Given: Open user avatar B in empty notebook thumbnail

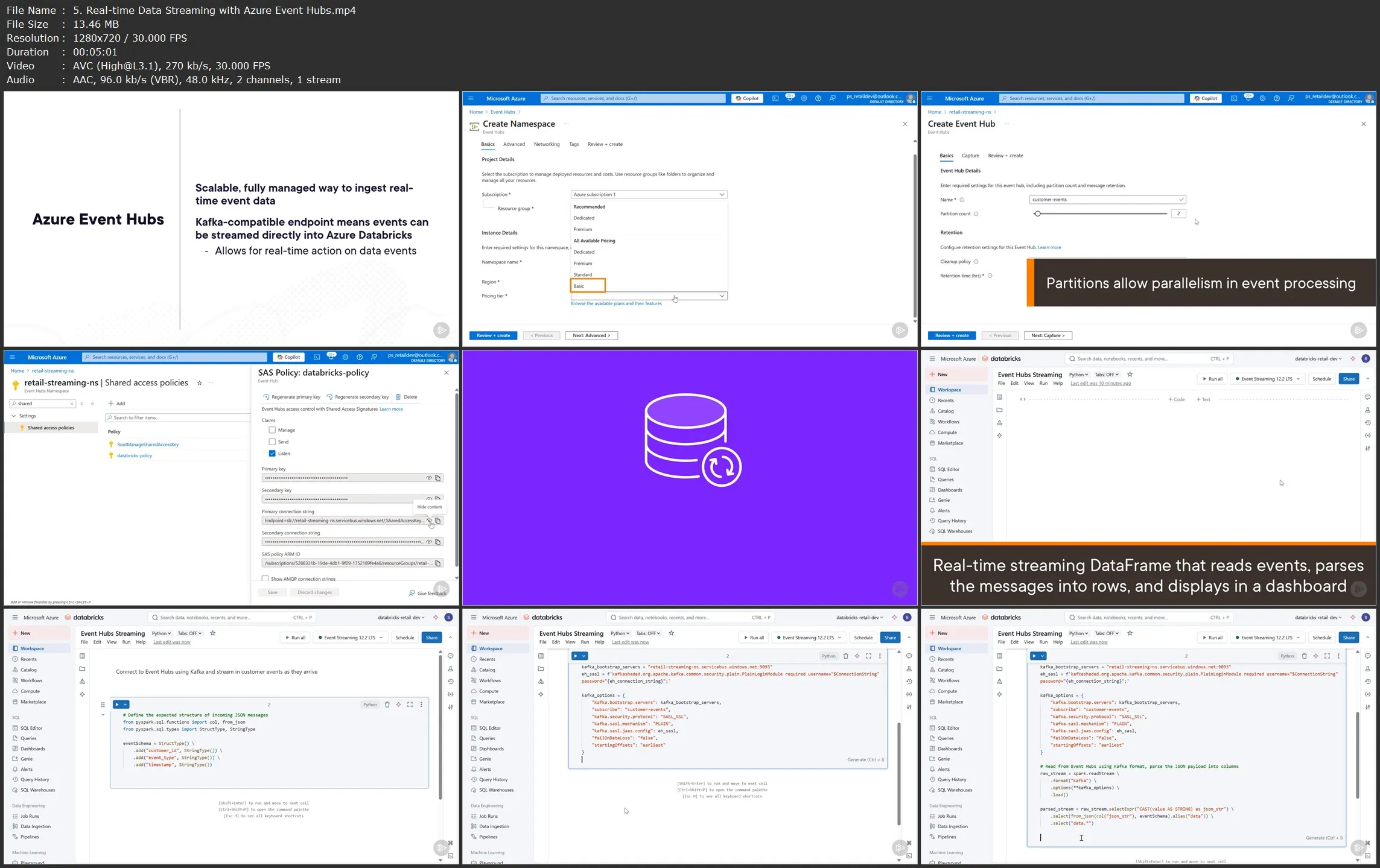Looking at the screenshot, I should click(1366, 359).
